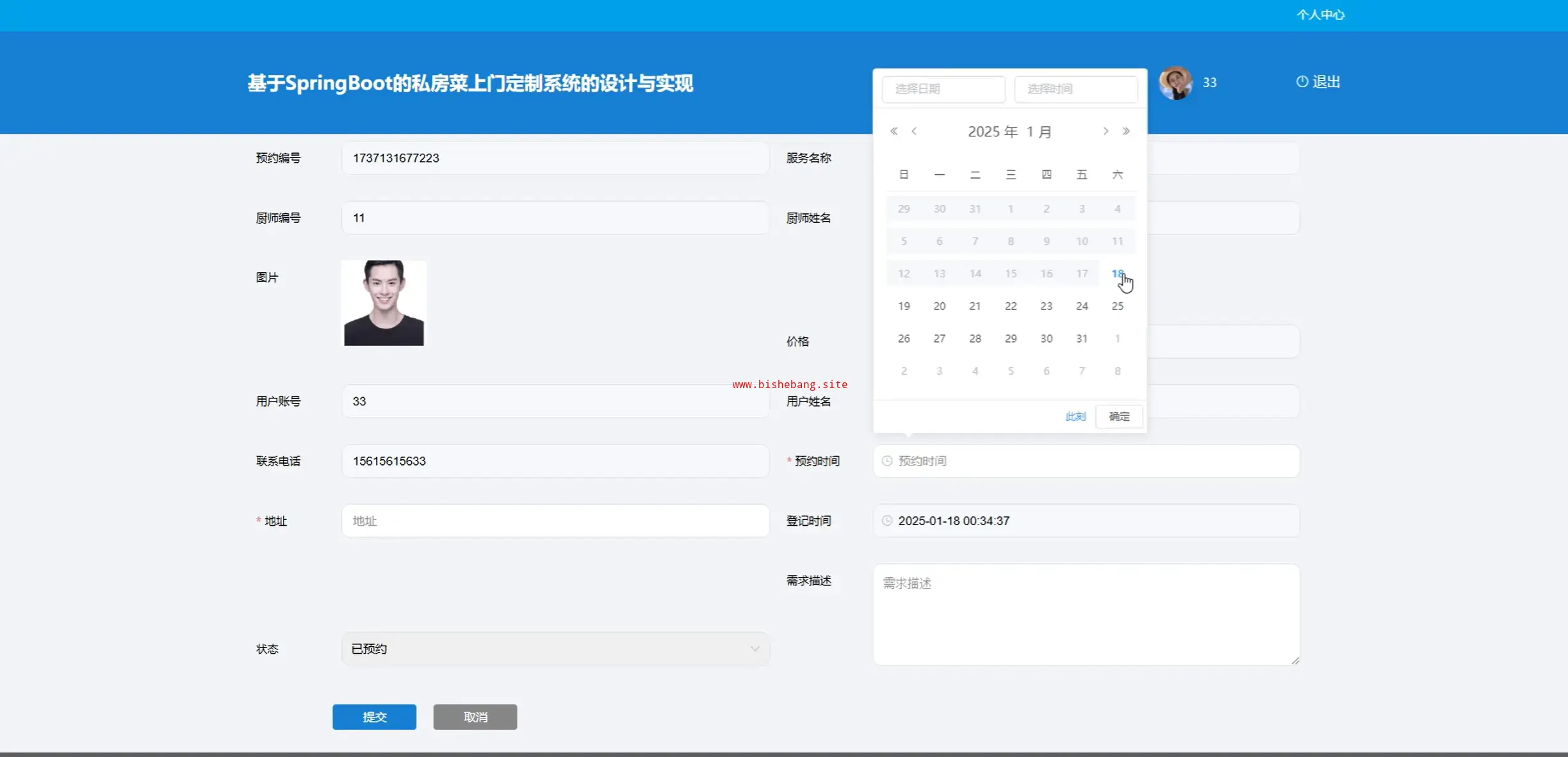
Task: Click clock icon in 登记时间 field
Action: pyautogui.click(x=887, y=521)
